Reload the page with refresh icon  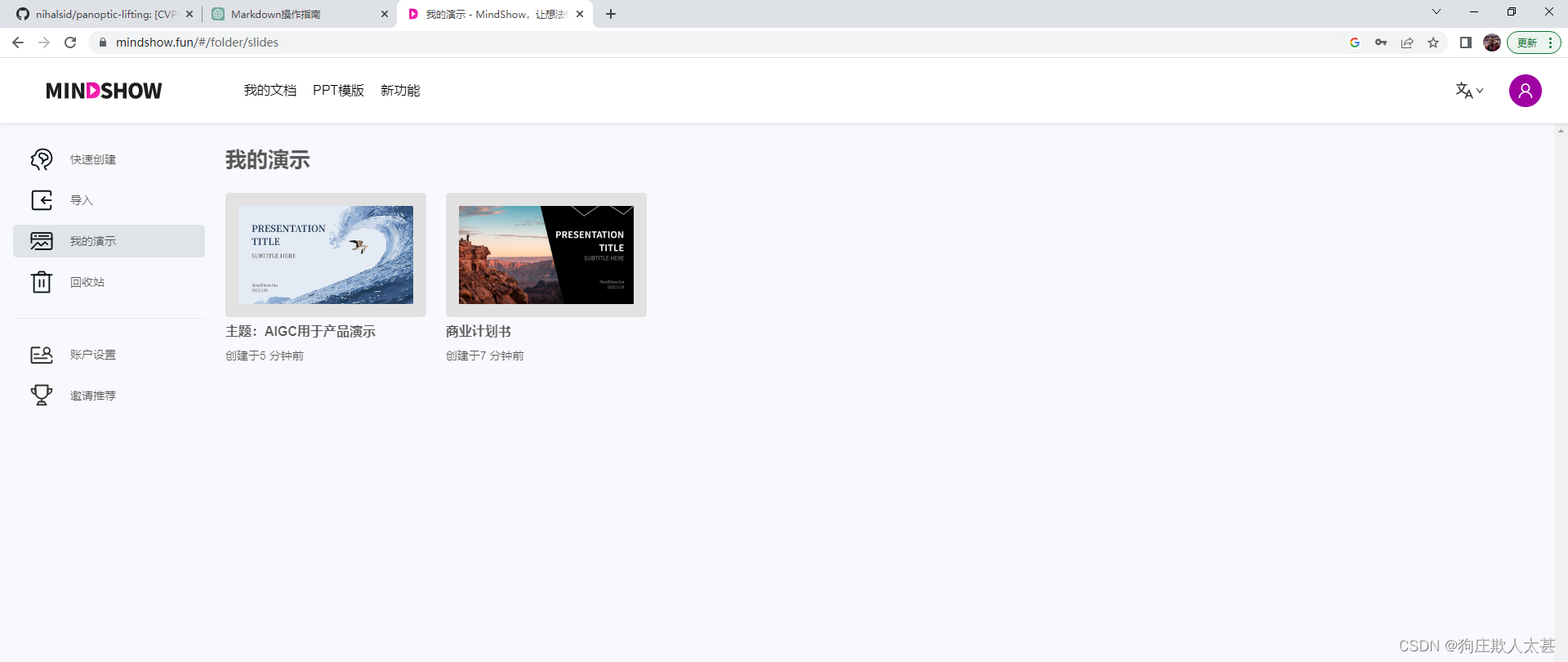click(x=70, y=42)
